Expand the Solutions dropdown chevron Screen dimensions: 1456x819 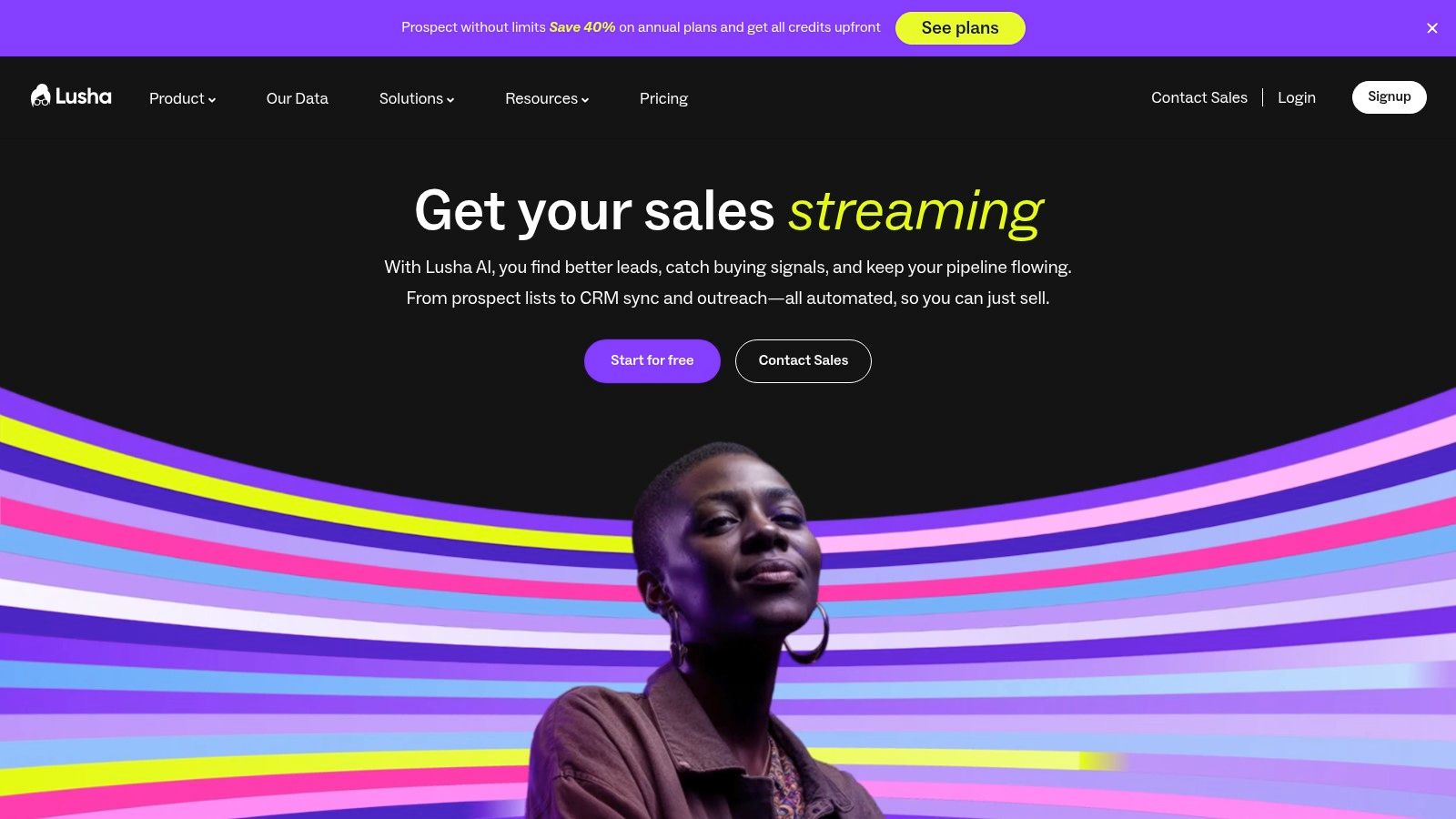pos(450,100)
